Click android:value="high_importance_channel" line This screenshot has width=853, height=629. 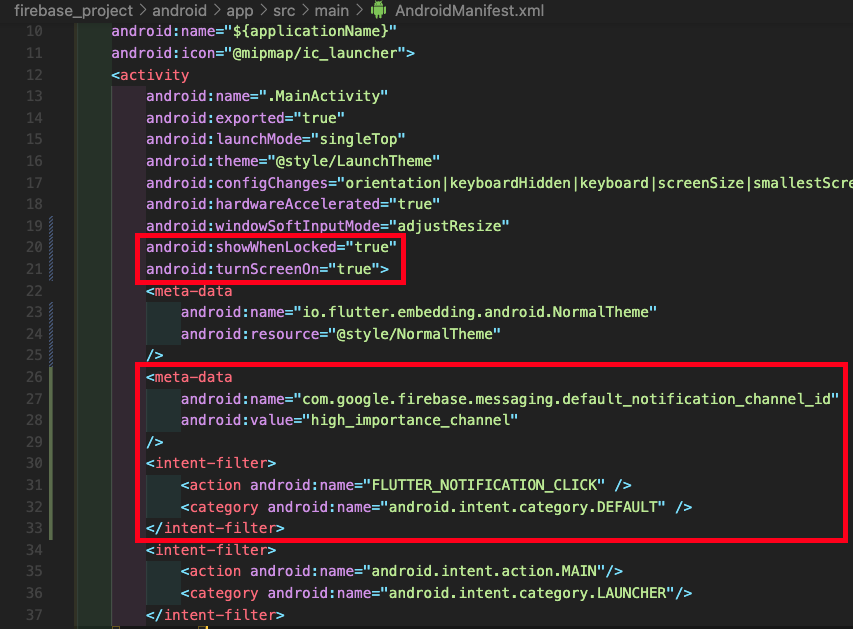349,420
